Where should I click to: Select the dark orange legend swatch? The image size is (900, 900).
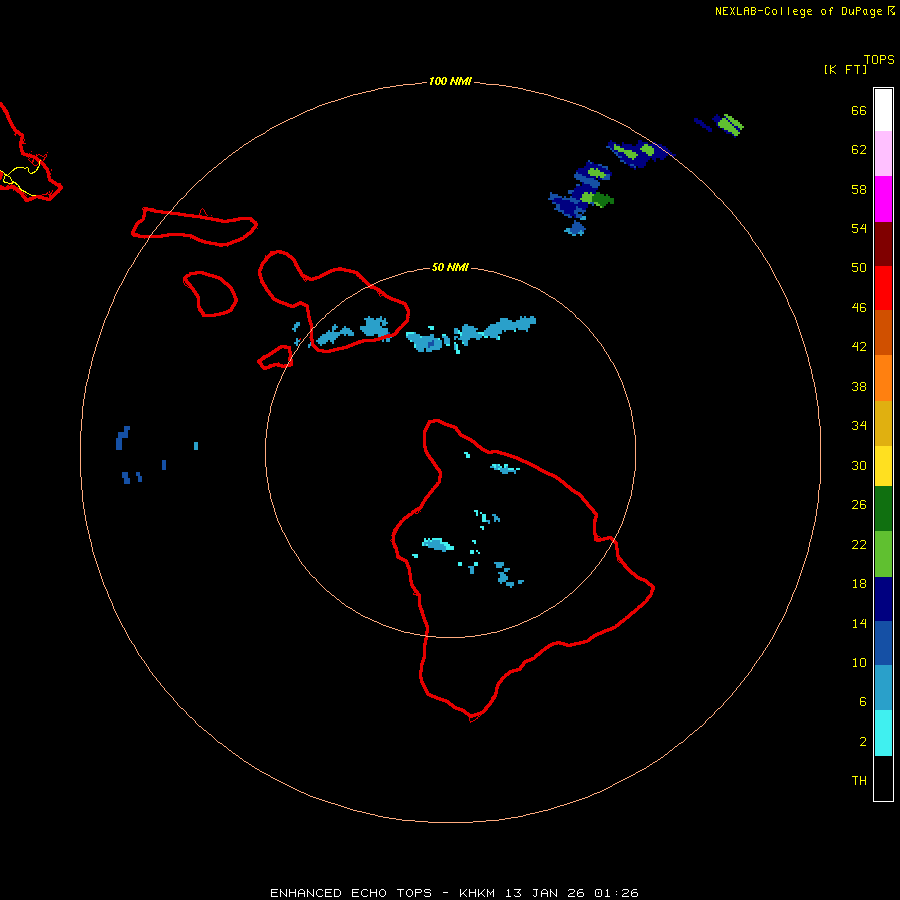click(x=883, y=332)
